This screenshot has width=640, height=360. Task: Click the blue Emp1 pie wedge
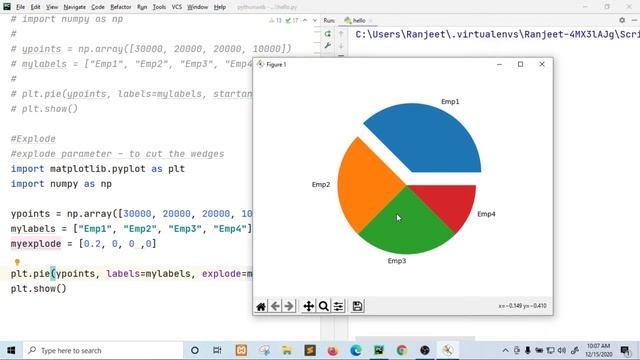point(429,139)
